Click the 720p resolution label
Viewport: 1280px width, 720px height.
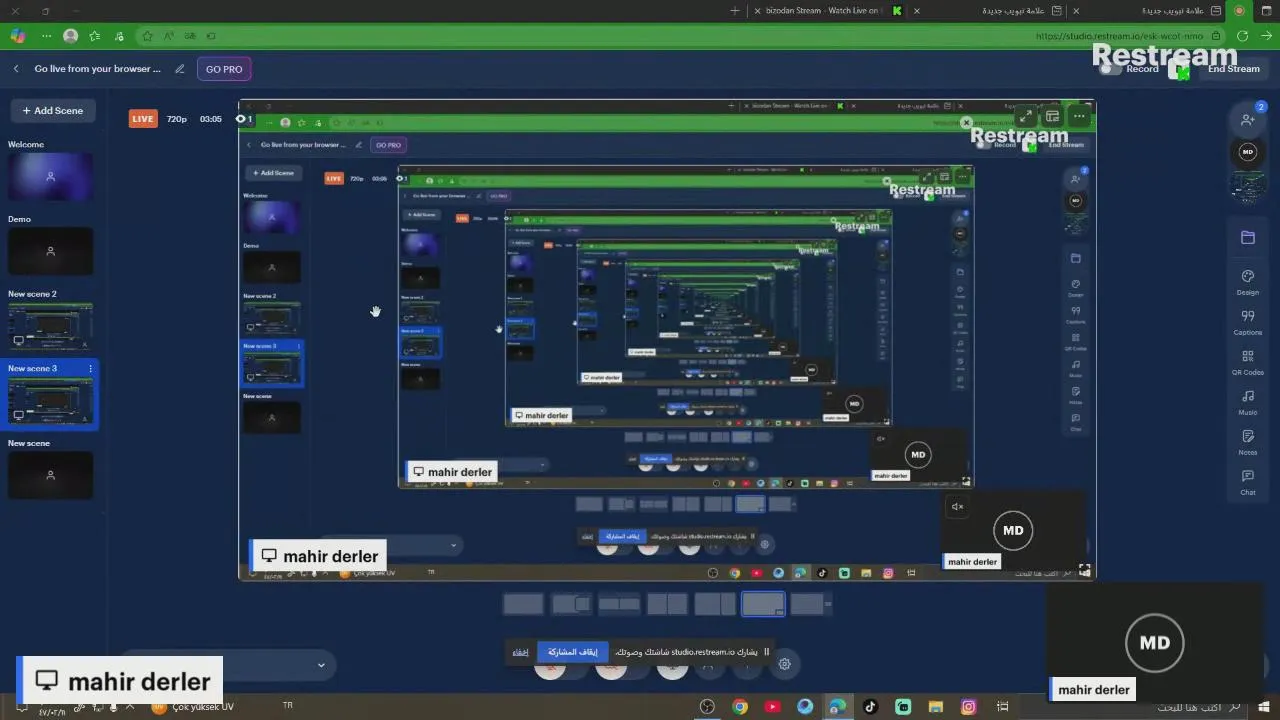177,119
